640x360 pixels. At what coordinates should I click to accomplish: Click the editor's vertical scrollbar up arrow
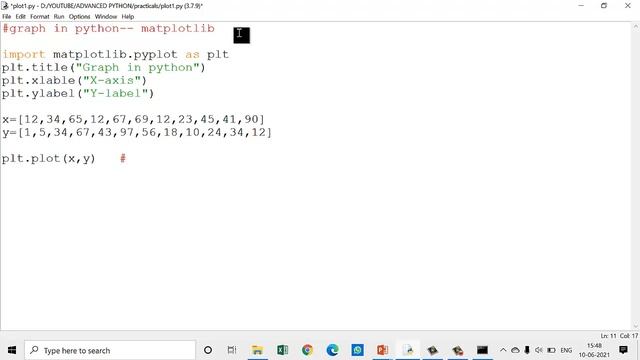636,27
